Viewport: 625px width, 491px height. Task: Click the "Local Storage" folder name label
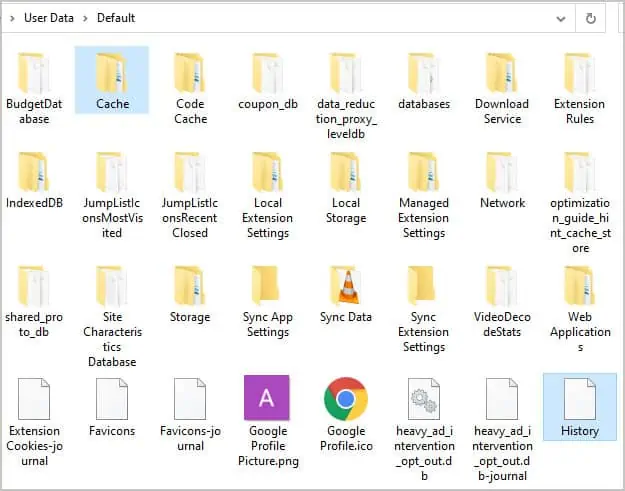pos(346,210)
